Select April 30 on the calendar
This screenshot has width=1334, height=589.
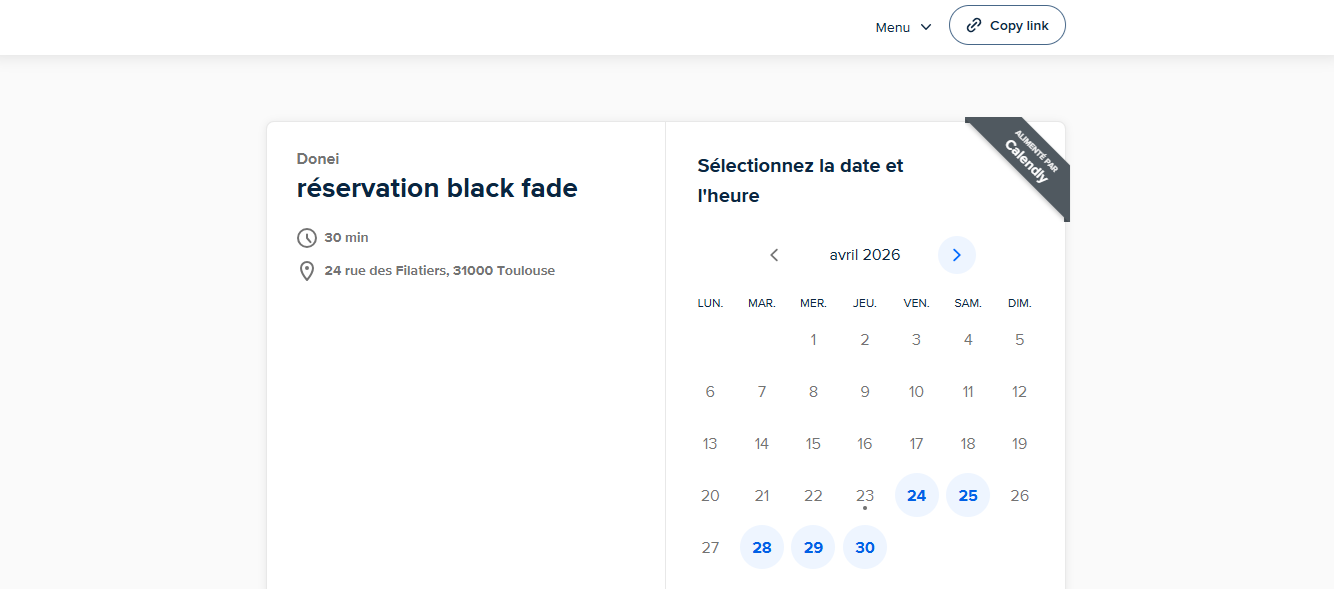pyautogui.click(x=865, y=547)
